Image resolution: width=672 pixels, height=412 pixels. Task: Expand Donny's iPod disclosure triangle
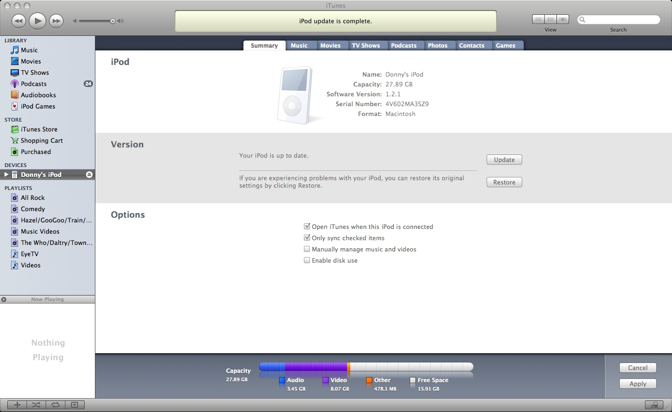(x=6, y=175)
